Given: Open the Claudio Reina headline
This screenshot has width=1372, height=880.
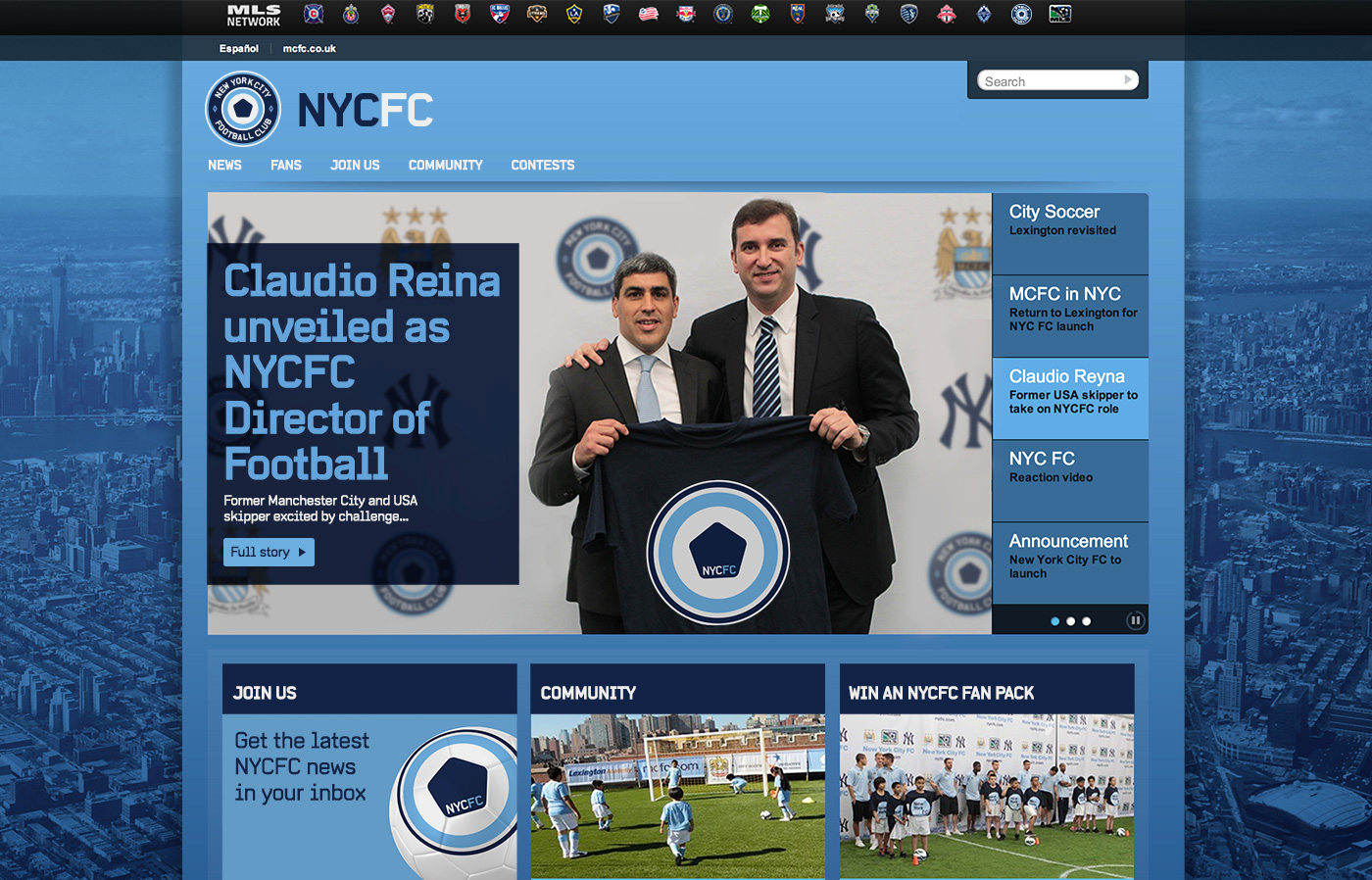Looking at the screenshot, I should (362, 372).
